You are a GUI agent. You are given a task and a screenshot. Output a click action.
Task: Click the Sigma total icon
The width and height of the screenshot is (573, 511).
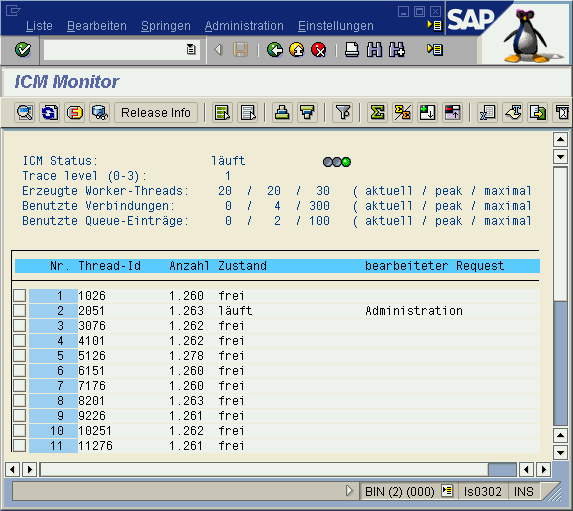[x=377, y=112]
